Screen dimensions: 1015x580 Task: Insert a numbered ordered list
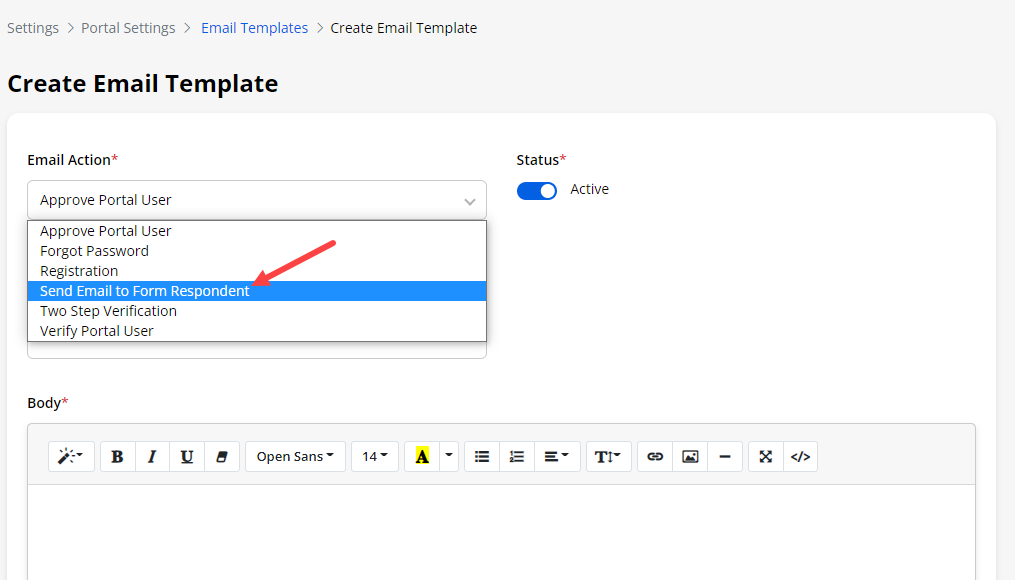(517, 456)
